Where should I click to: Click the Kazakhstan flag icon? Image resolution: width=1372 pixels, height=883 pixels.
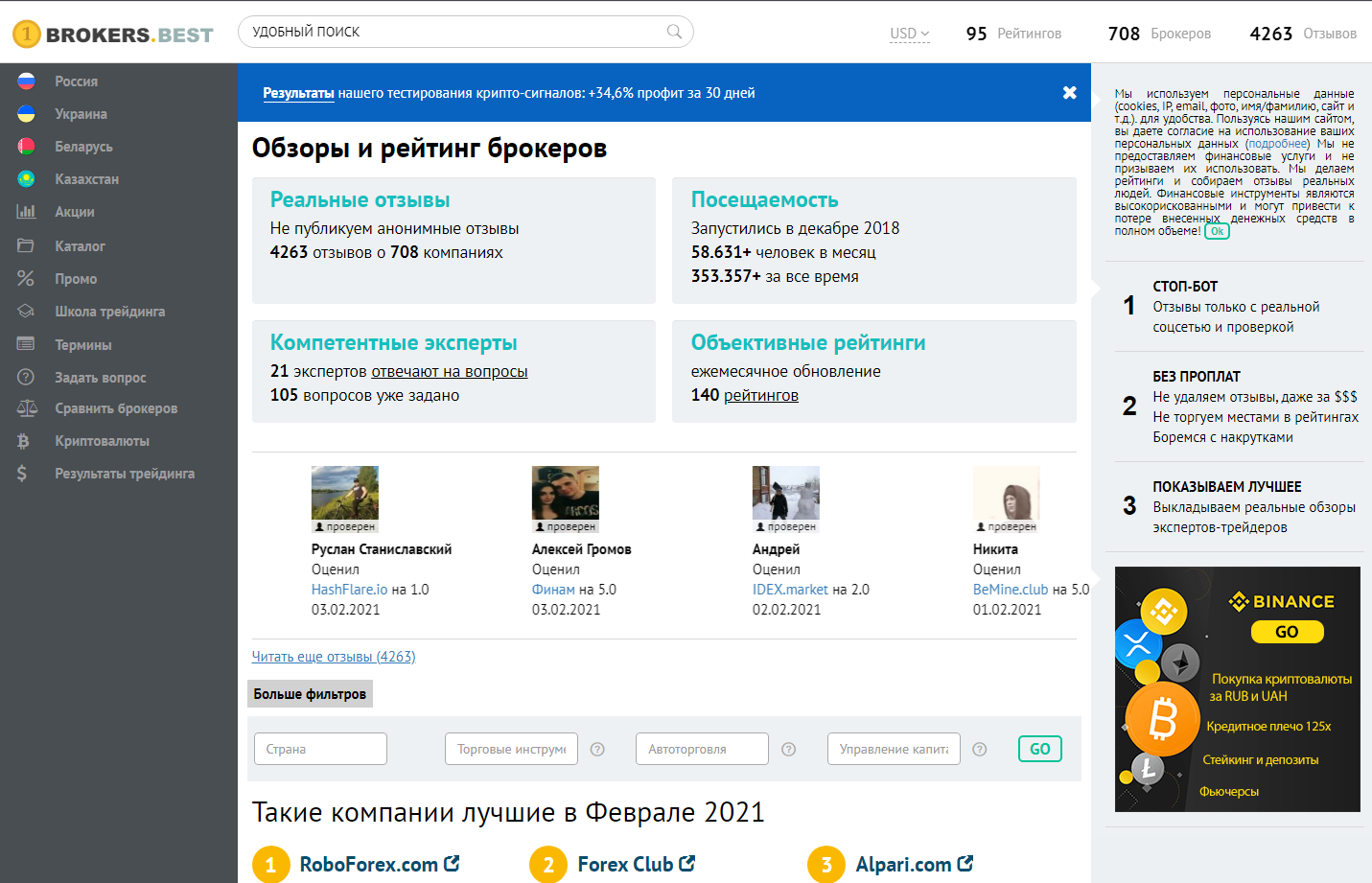26,179
